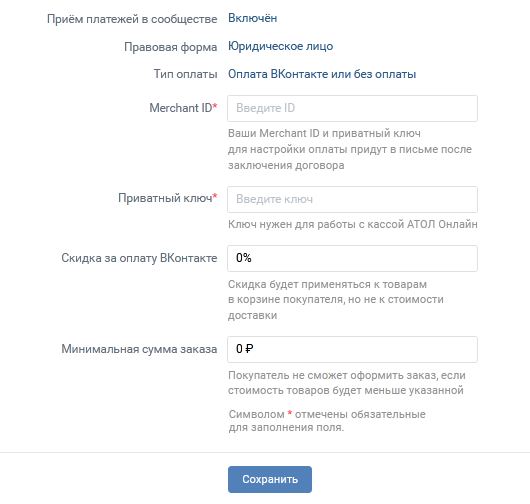Click the 'Введите ключ' private key field
Image resolution: width=530 pixels, height=504 pixels.
coord(352,199)
